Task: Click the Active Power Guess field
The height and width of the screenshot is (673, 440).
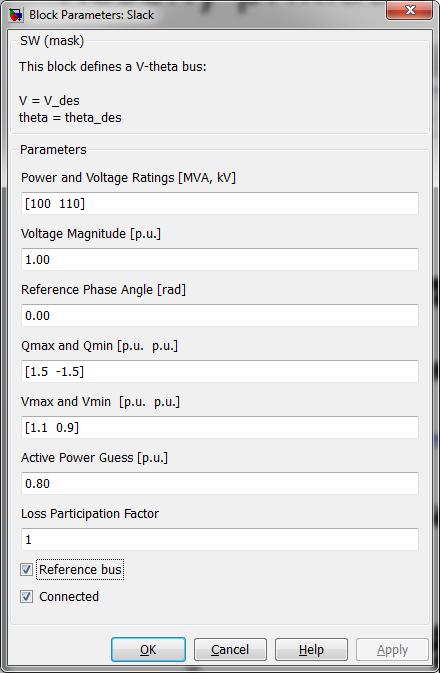Action: coord(220,483)
